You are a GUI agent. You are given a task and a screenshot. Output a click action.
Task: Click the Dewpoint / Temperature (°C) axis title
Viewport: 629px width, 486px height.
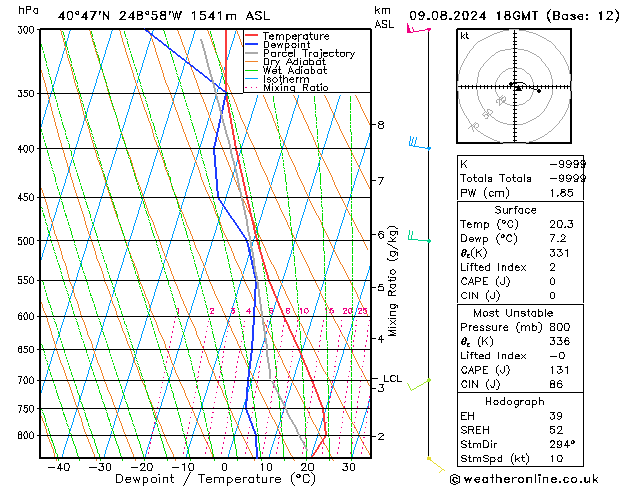[215, 479]
